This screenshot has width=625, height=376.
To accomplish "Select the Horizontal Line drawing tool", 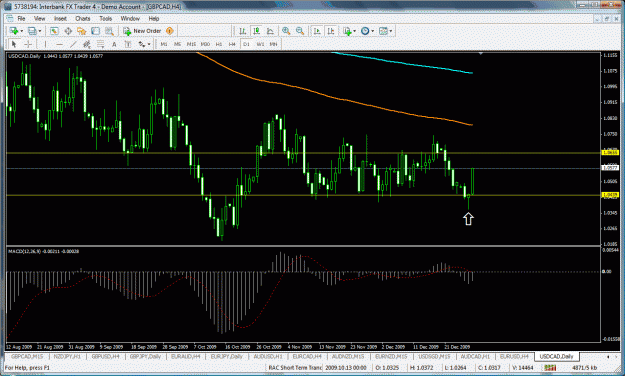I will (59, 44).
